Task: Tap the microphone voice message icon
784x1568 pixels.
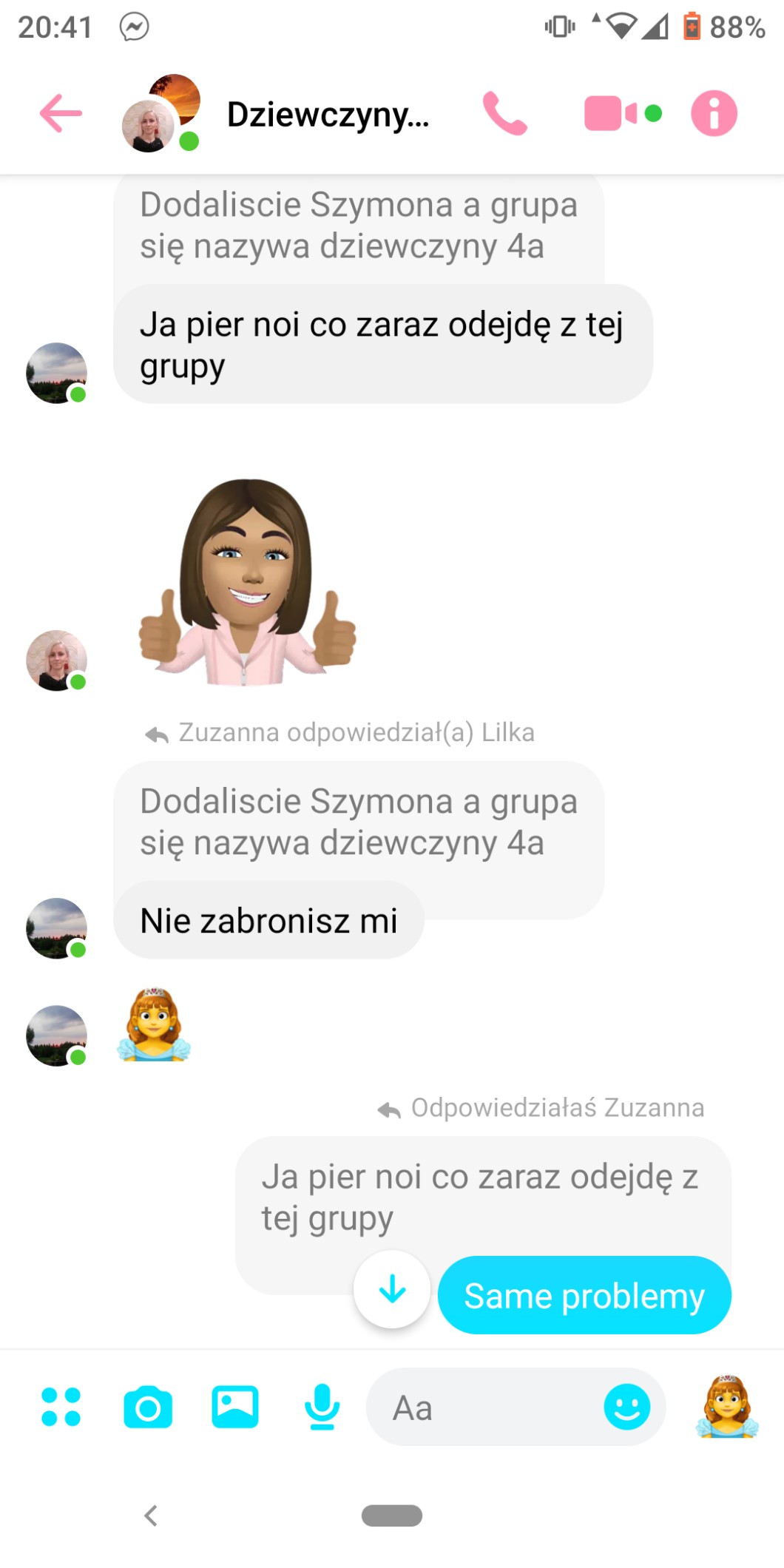Action: [322, 1407]
